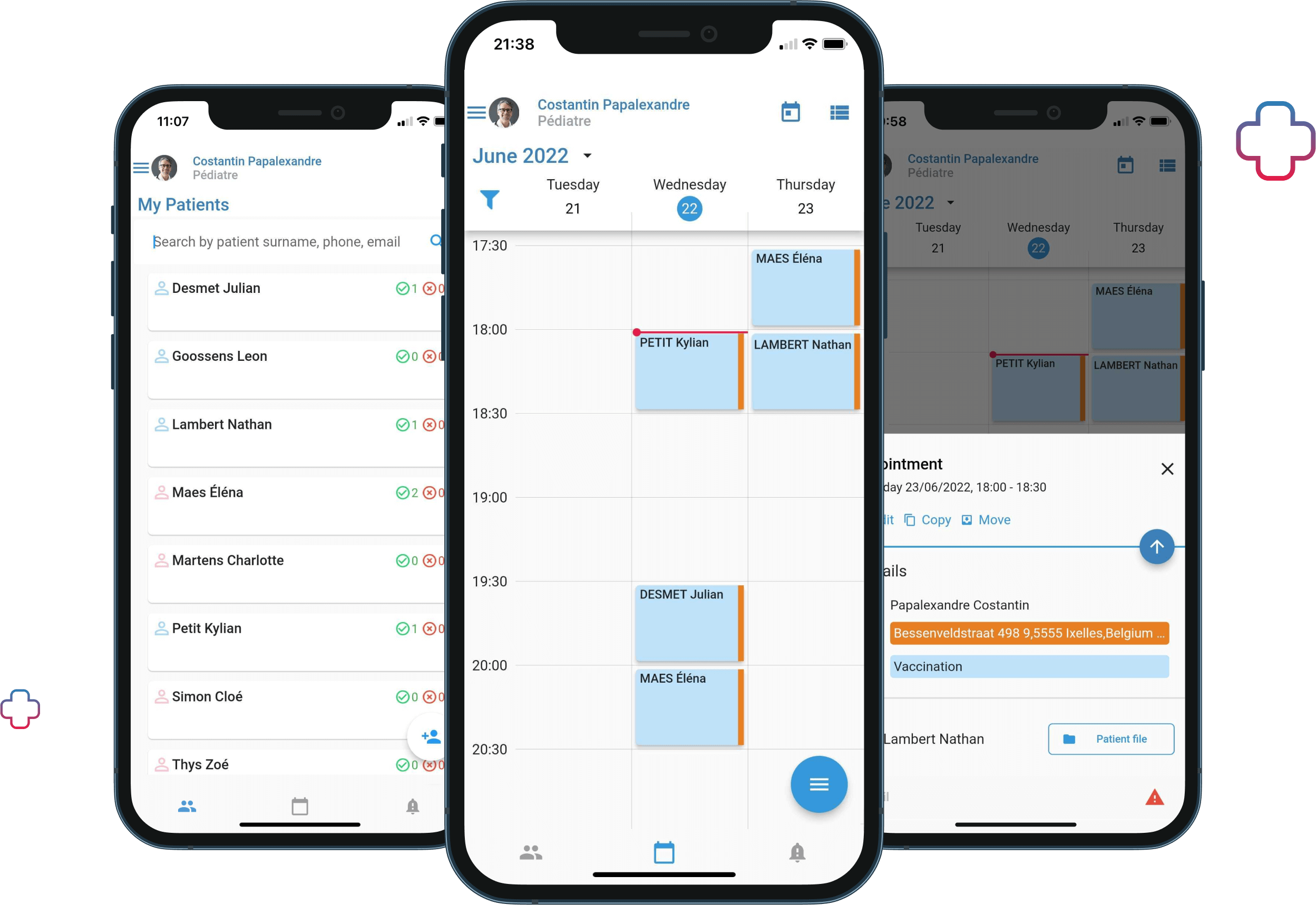Click the hamburger menu icon
This screenshot has height=905, width=1316.
[479, 112]
